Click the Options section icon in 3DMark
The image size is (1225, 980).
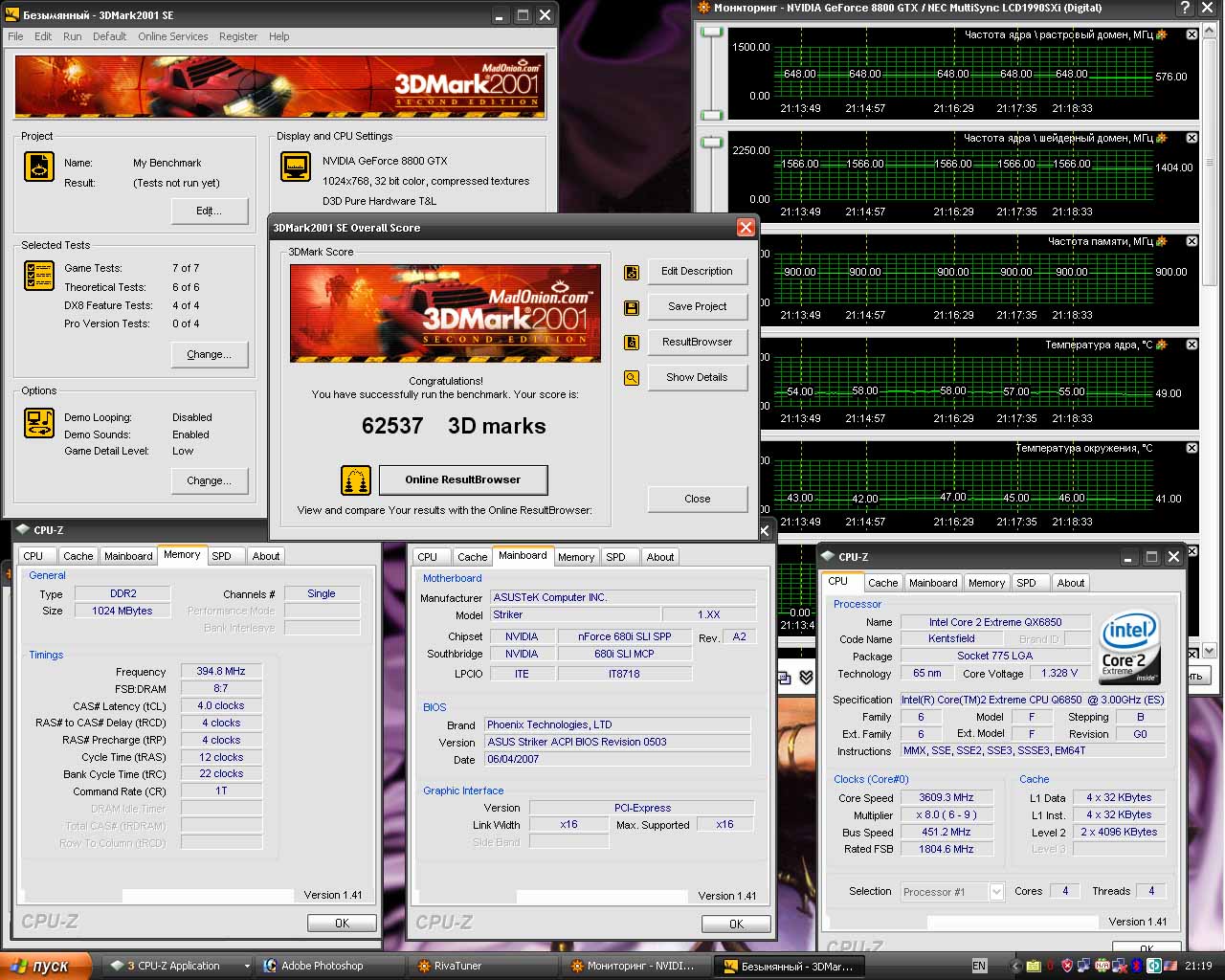point(39,422)
